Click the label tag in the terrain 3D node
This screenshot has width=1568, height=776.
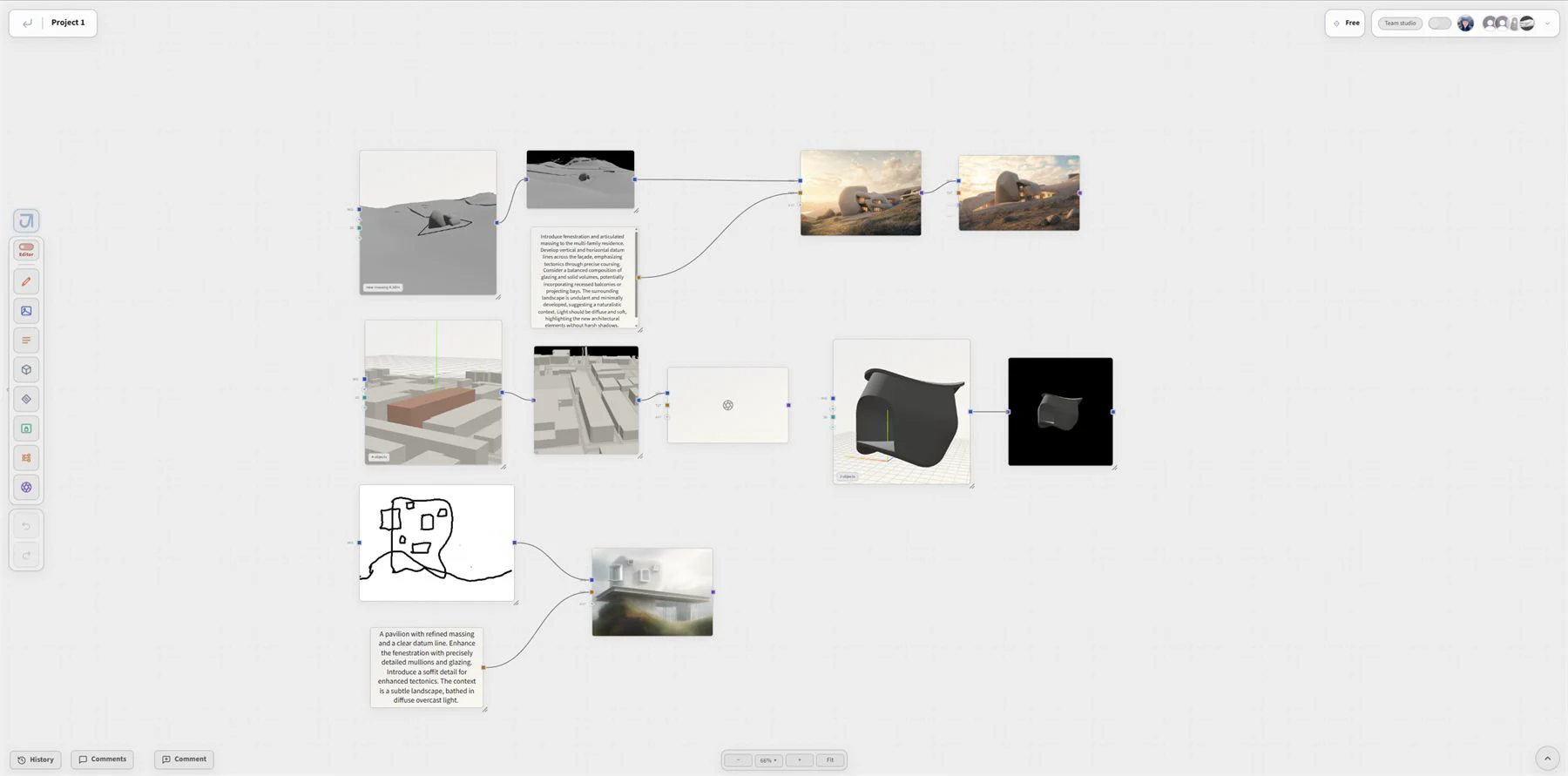[x=383, y=287]
